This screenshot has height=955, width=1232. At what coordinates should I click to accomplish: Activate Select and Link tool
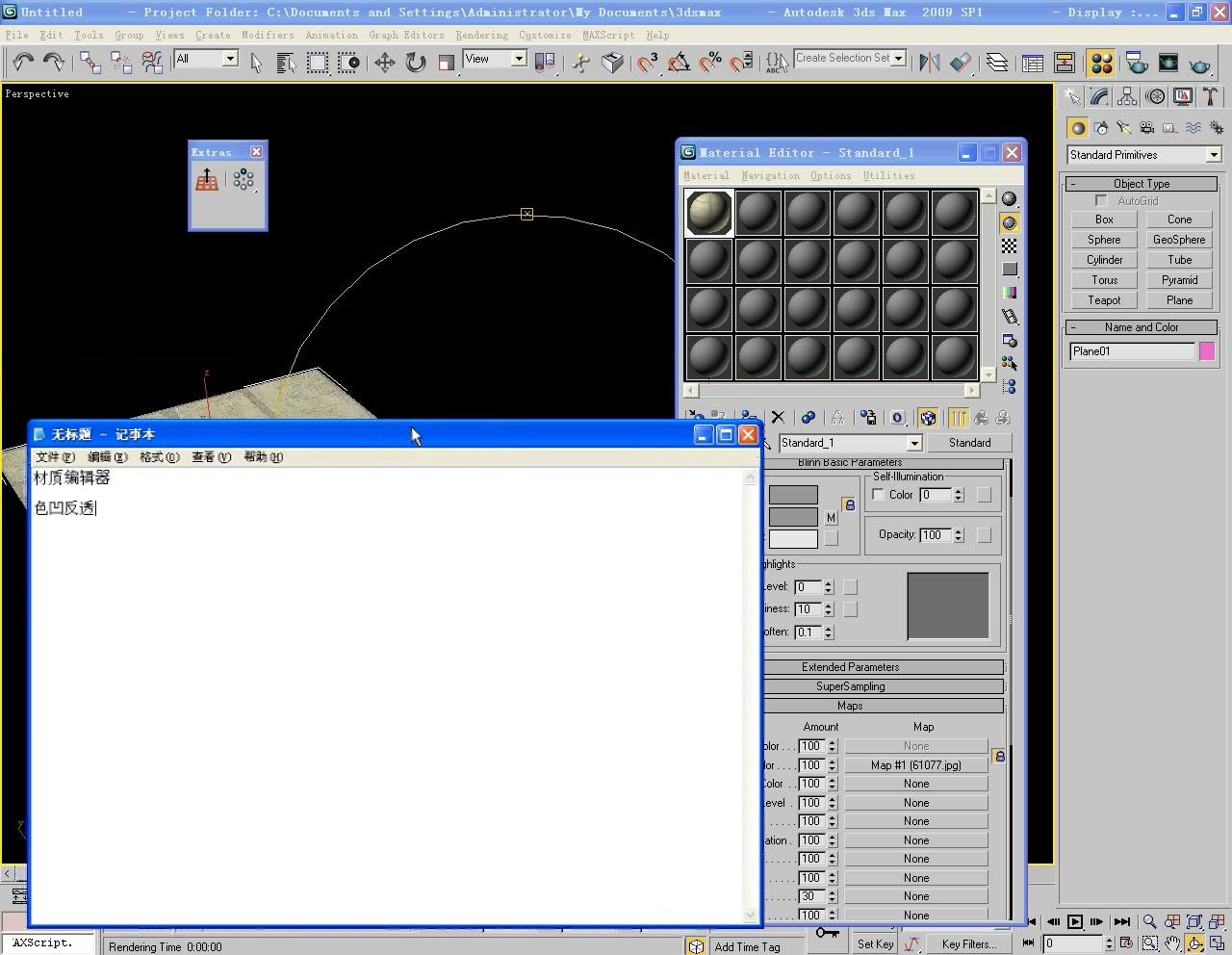point(90,63)
